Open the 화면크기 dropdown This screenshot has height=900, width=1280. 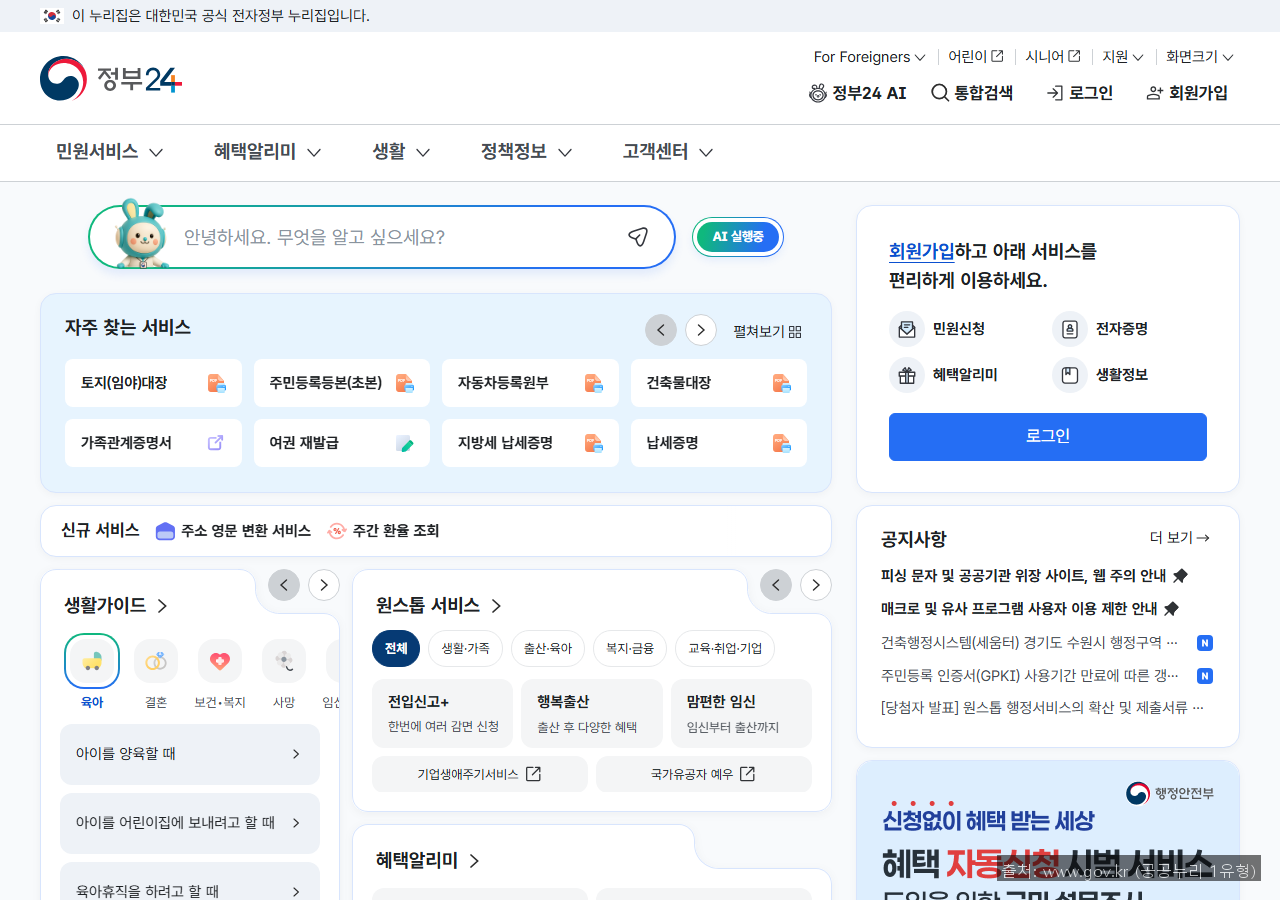point(1198,57)
